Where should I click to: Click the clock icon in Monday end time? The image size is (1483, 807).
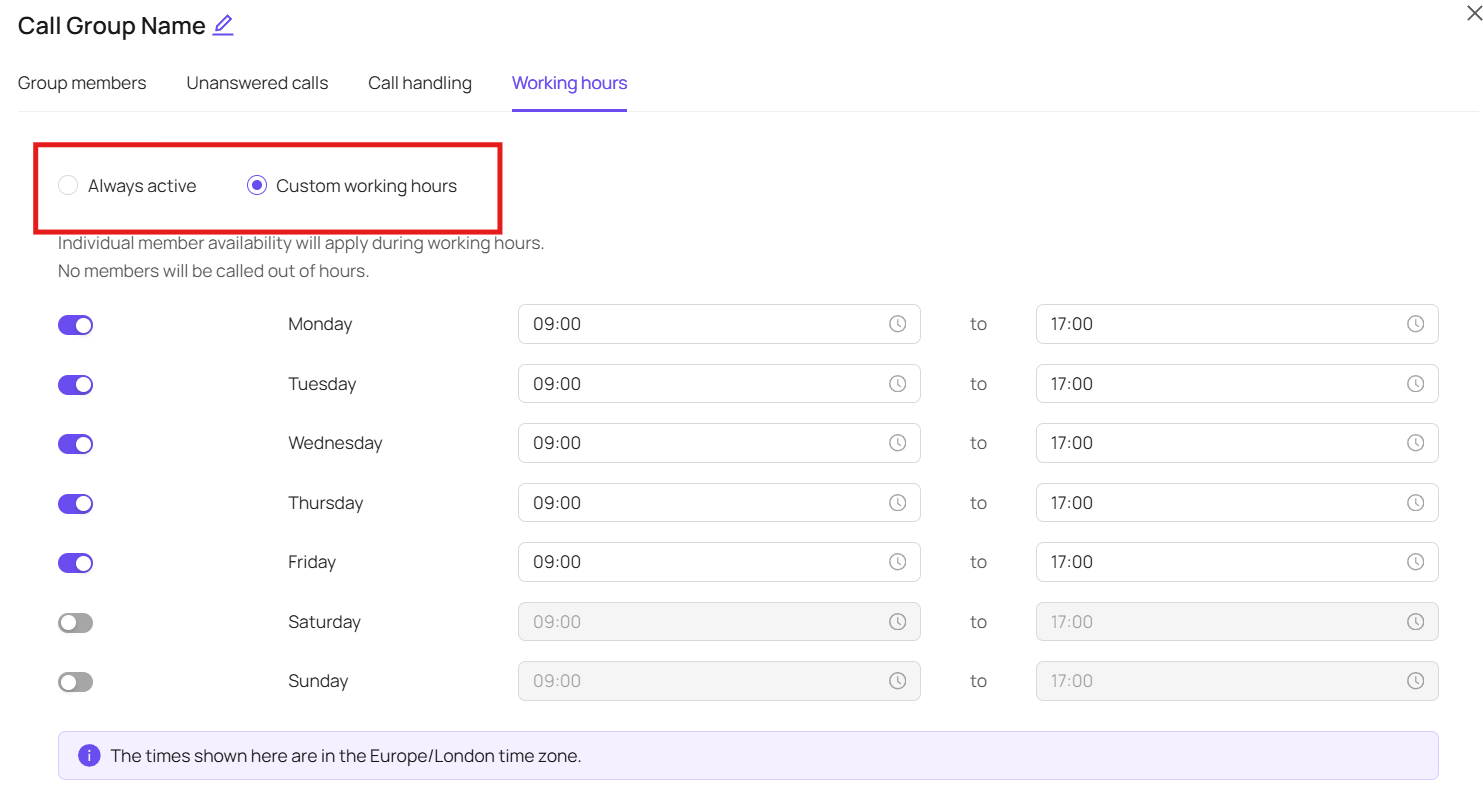tap(1416, 324)
